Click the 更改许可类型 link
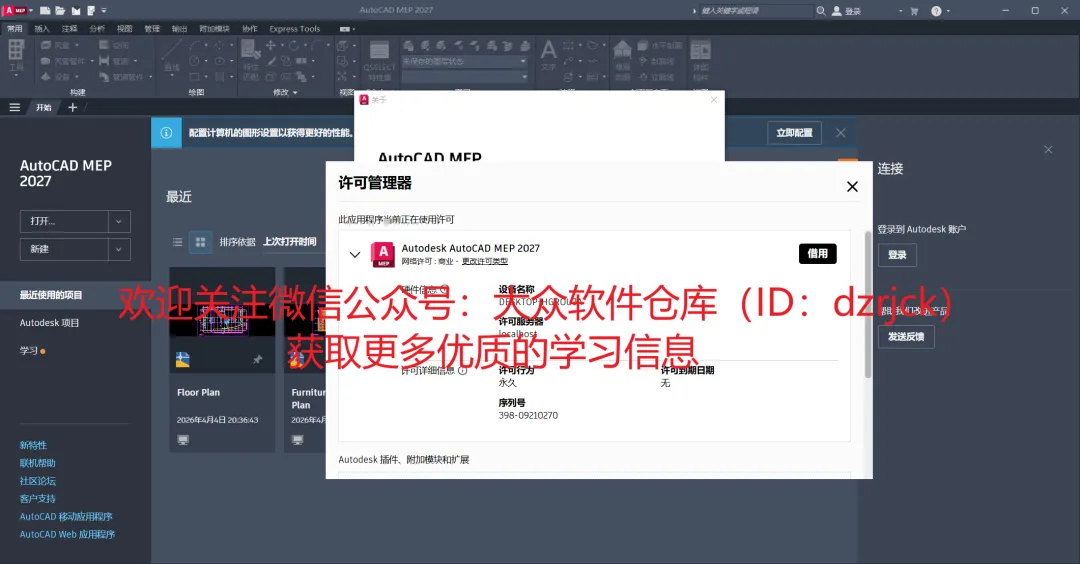This screenshot has width=1080, height=564. coord(484,262)
